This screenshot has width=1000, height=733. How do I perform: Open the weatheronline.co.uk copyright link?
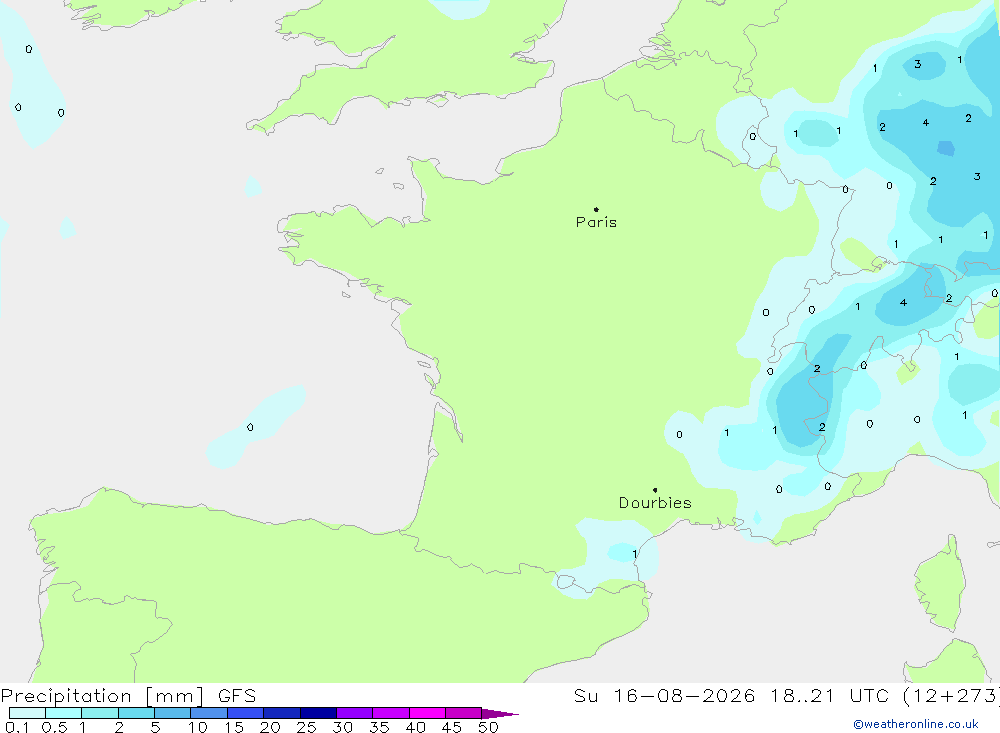tap(916, 724)
